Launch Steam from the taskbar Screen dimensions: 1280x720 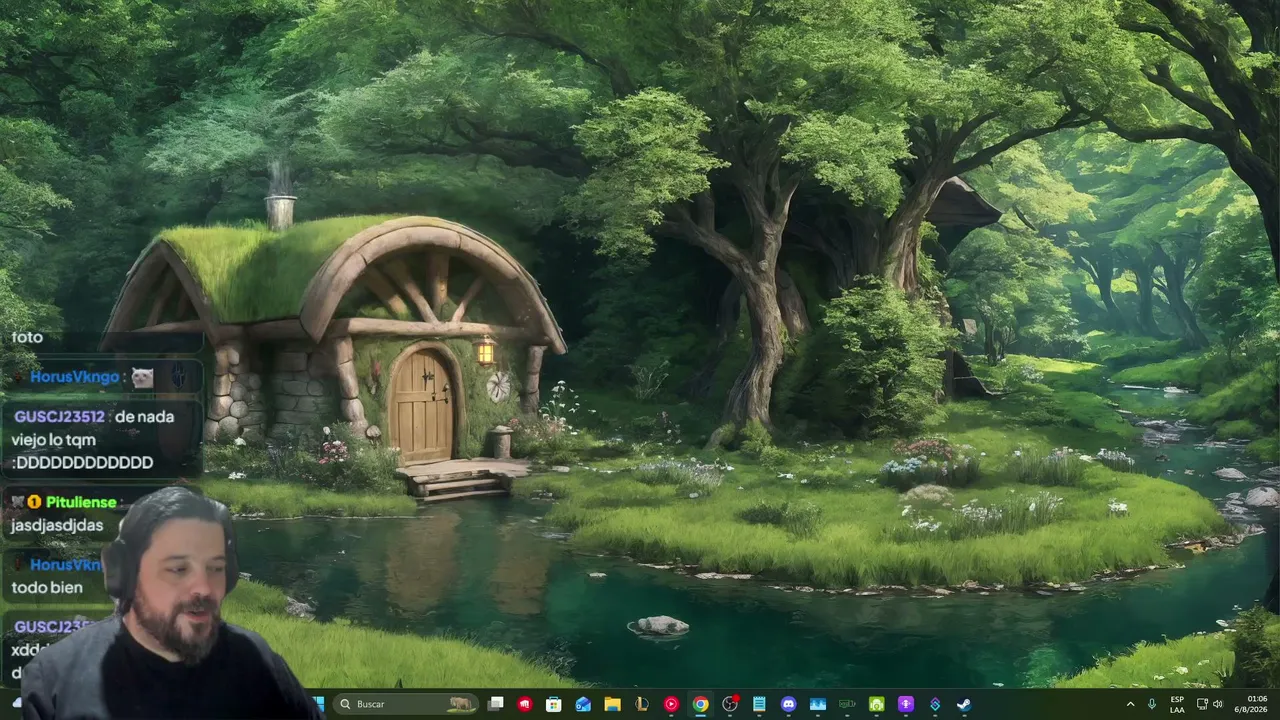coord(964,704)
